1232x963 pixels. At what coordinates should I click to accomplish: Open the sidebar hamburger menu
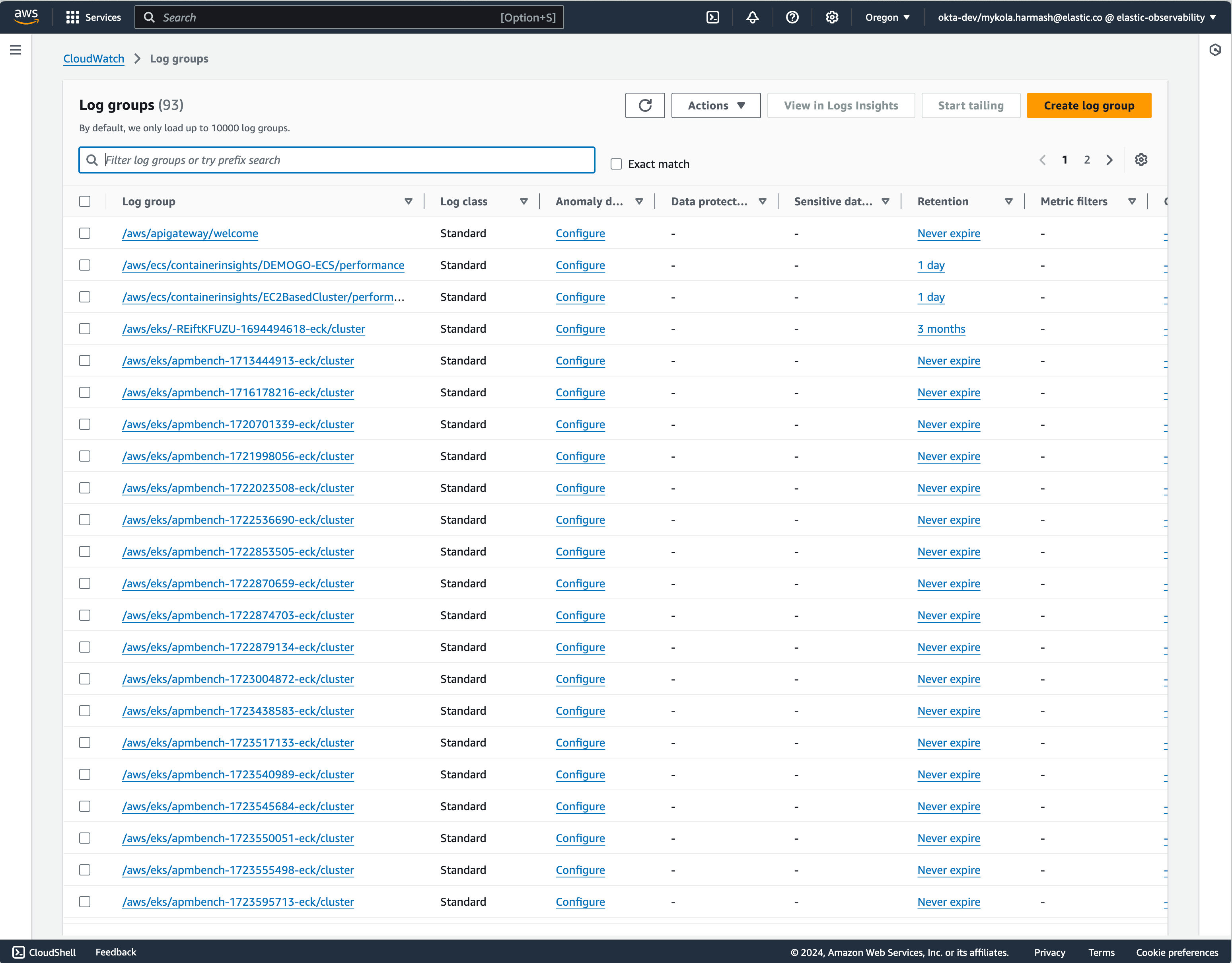click(15, 50)
